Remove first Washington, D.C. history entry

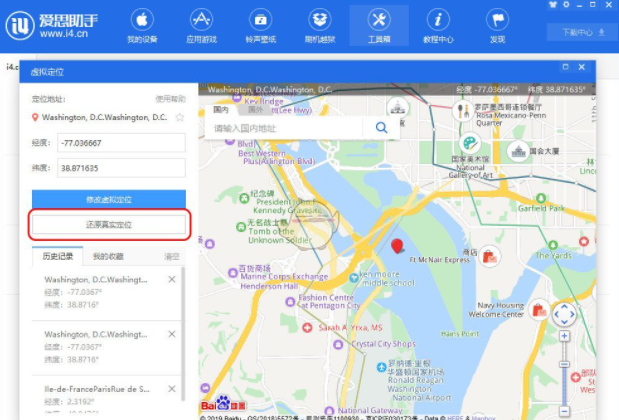tap(172, 279)
